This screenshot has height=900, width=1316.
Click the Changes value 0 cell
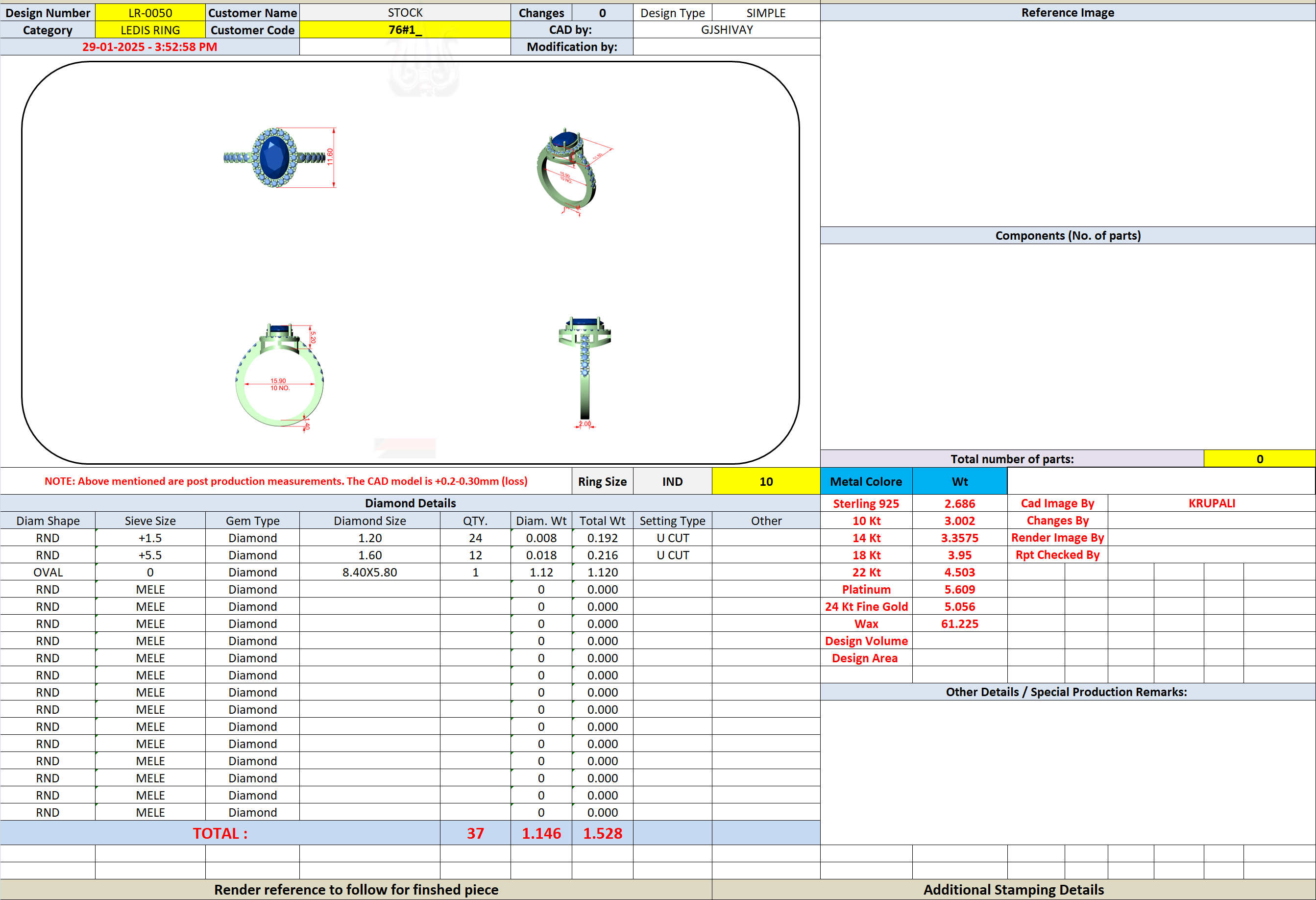tap(603, 12)
